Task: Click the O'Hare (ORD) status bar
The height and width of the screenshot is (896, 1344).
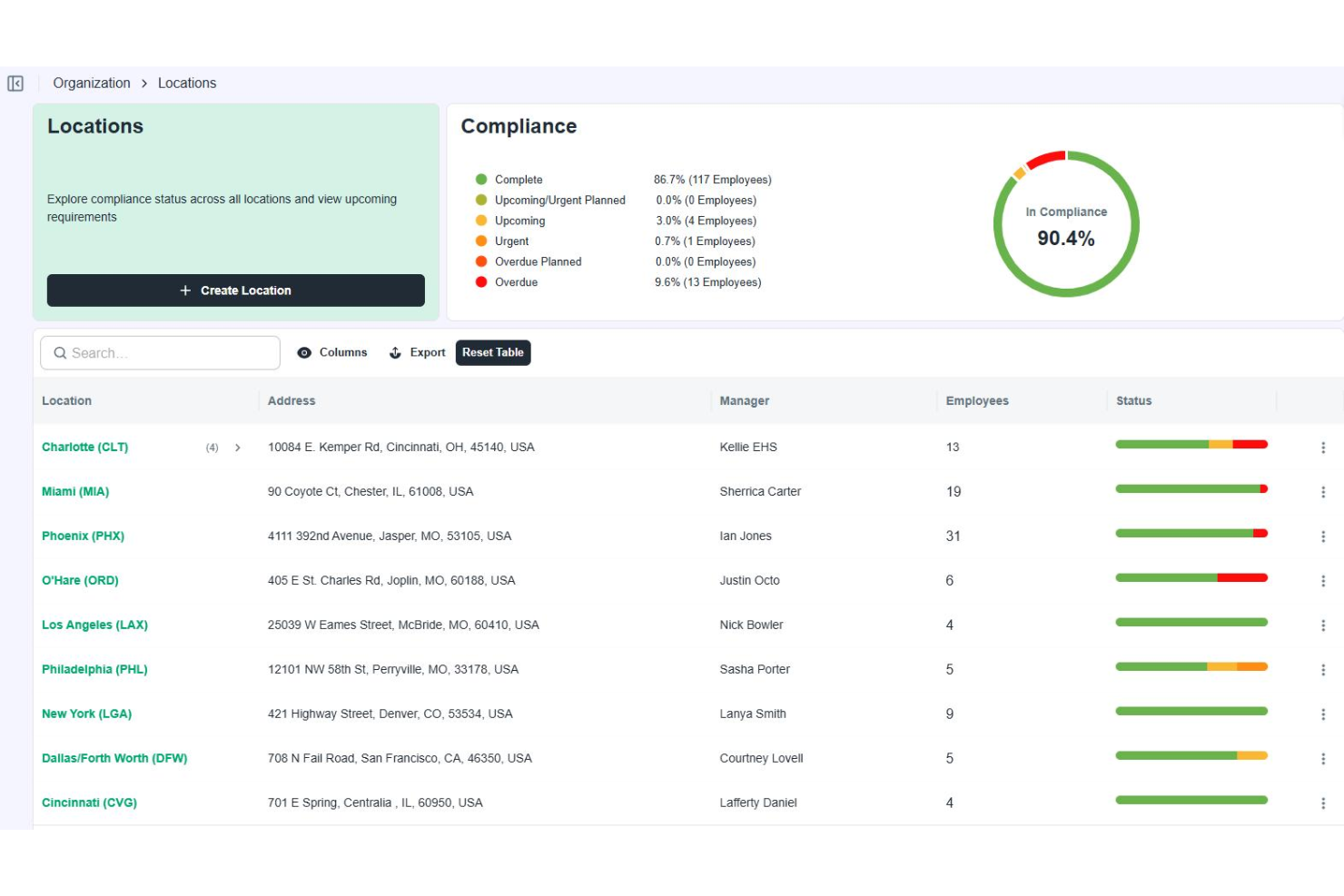Action: 1191,577
